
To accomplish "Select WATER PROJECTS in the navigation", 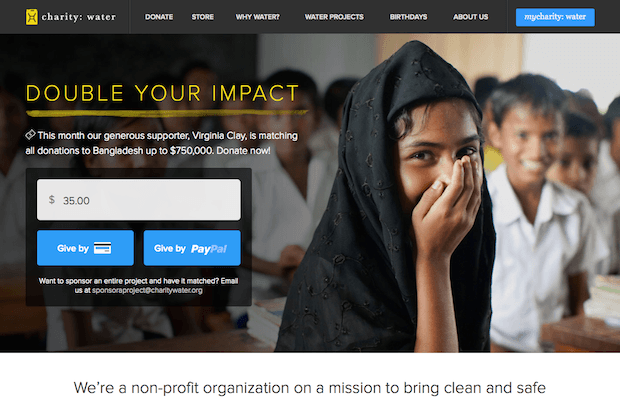I will click(334, 17).
